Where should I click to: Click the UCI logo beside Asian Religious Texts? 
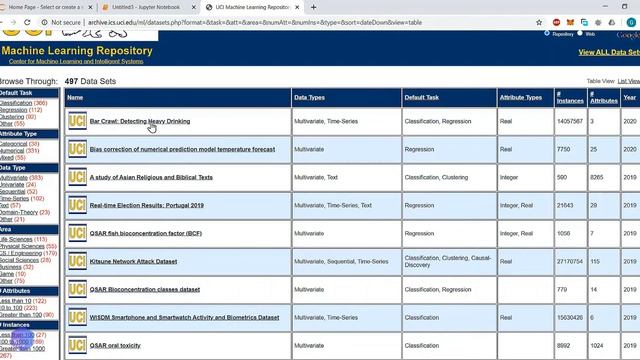coord(77,177)
